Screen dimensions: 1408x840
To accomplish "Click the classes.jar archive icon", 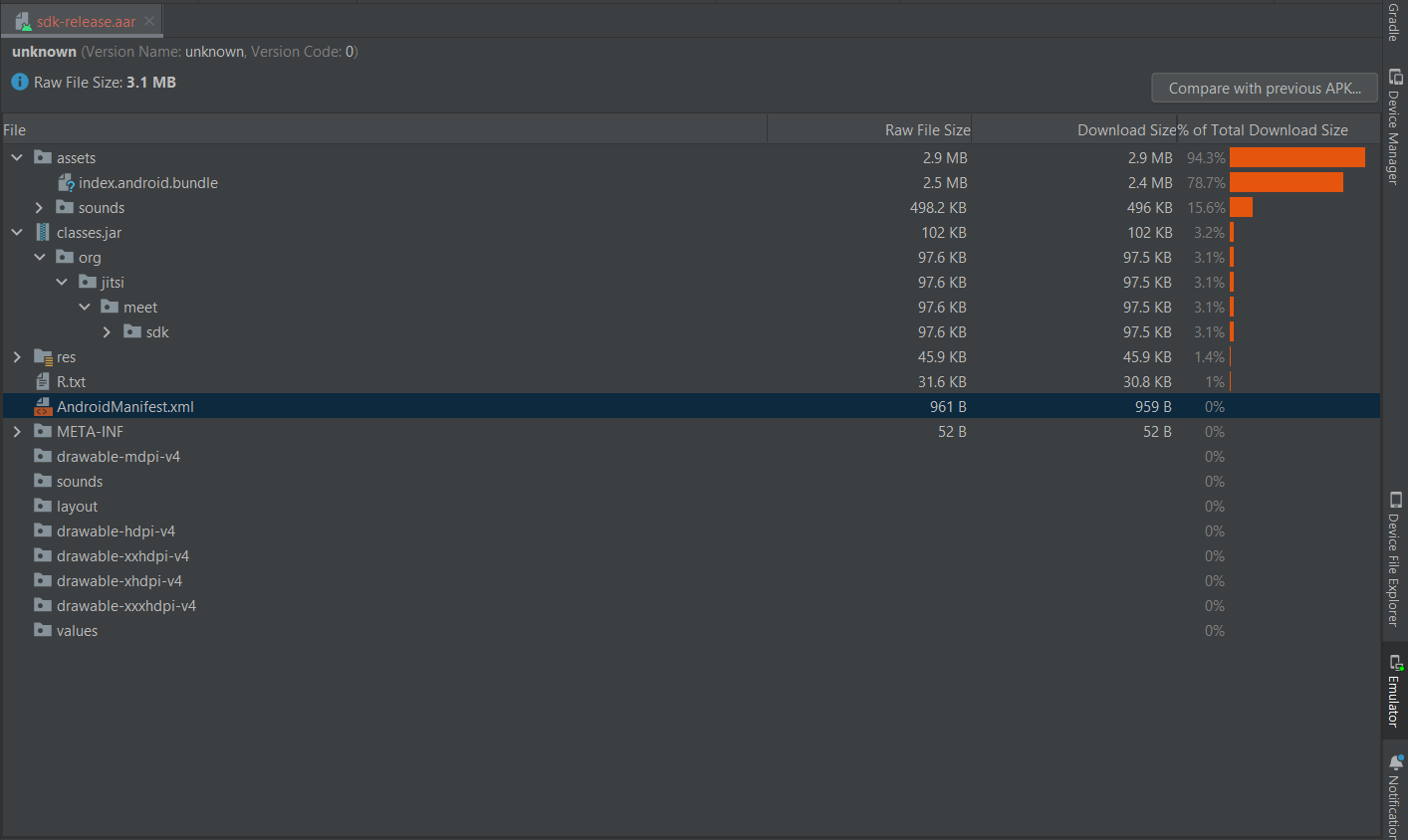I will point(40,232).
